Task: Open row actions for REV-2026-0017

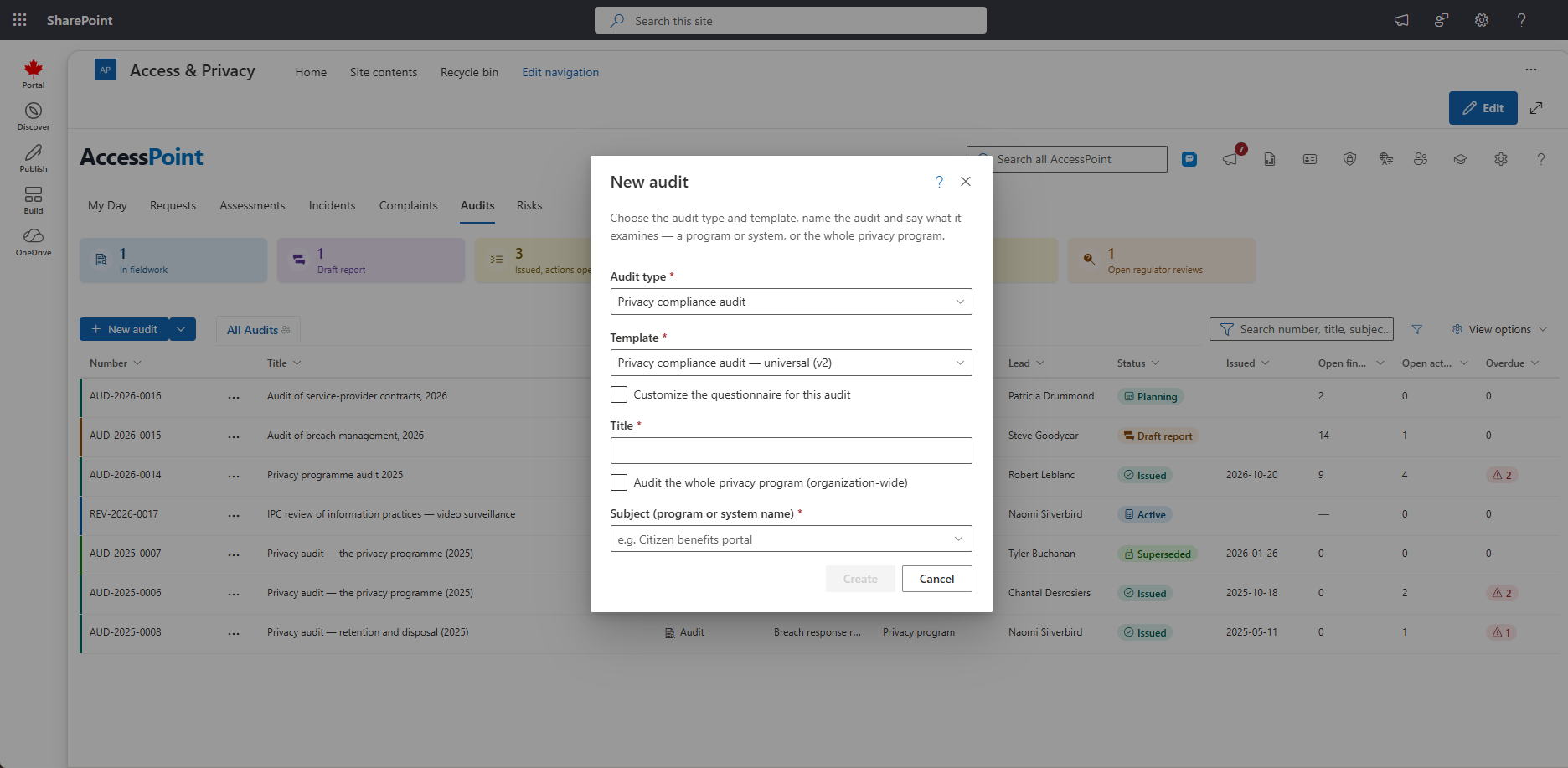Action: tap(234, 515)
